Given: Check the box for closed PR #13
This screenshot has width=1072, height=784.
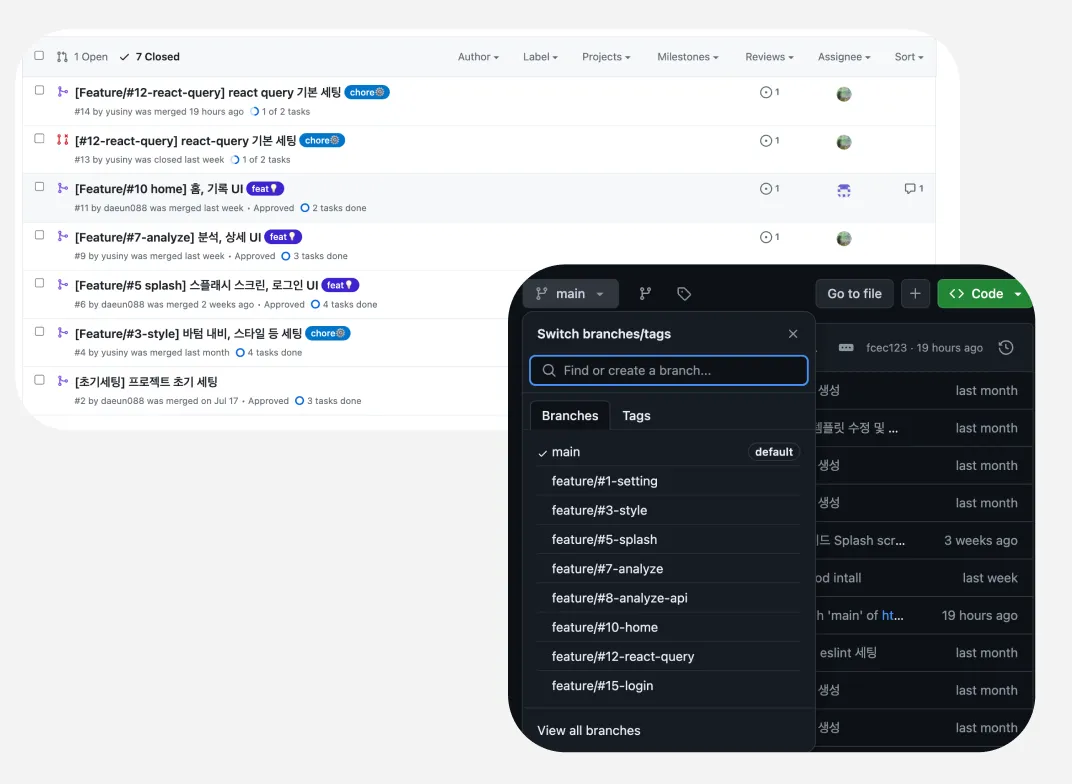Looking at the screenshot, I should pos(39,139).
